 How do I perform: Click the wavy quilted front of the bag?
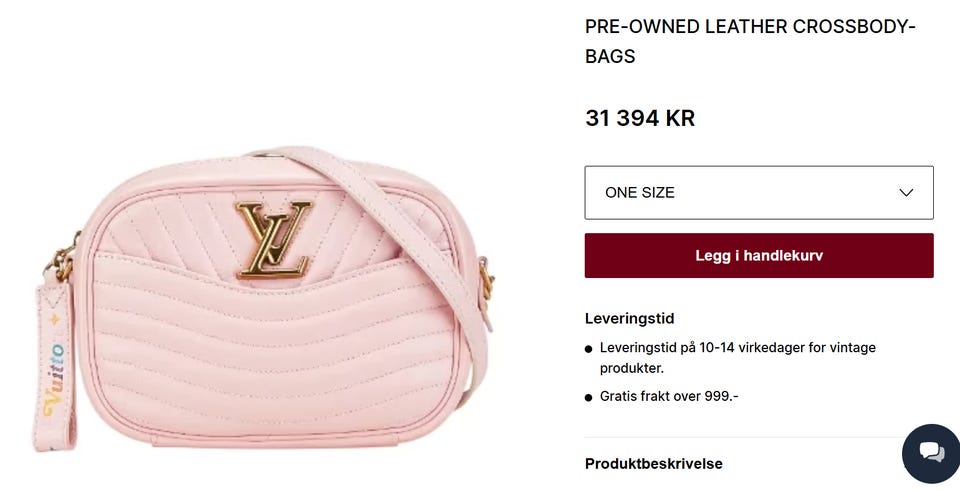pos(276,349)
